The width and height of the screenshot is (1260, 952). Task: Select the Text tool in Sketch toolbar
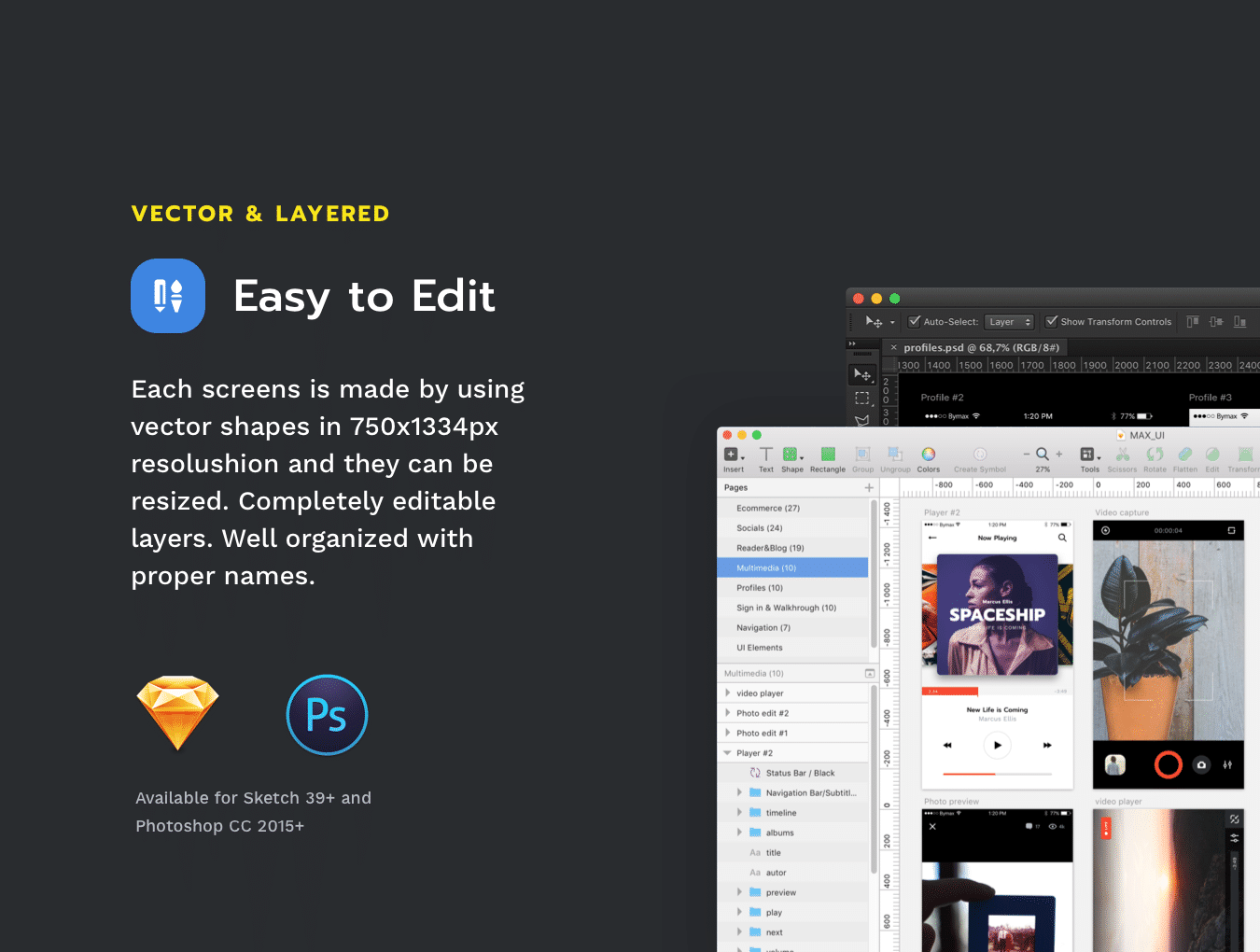[x=765, y=455]
